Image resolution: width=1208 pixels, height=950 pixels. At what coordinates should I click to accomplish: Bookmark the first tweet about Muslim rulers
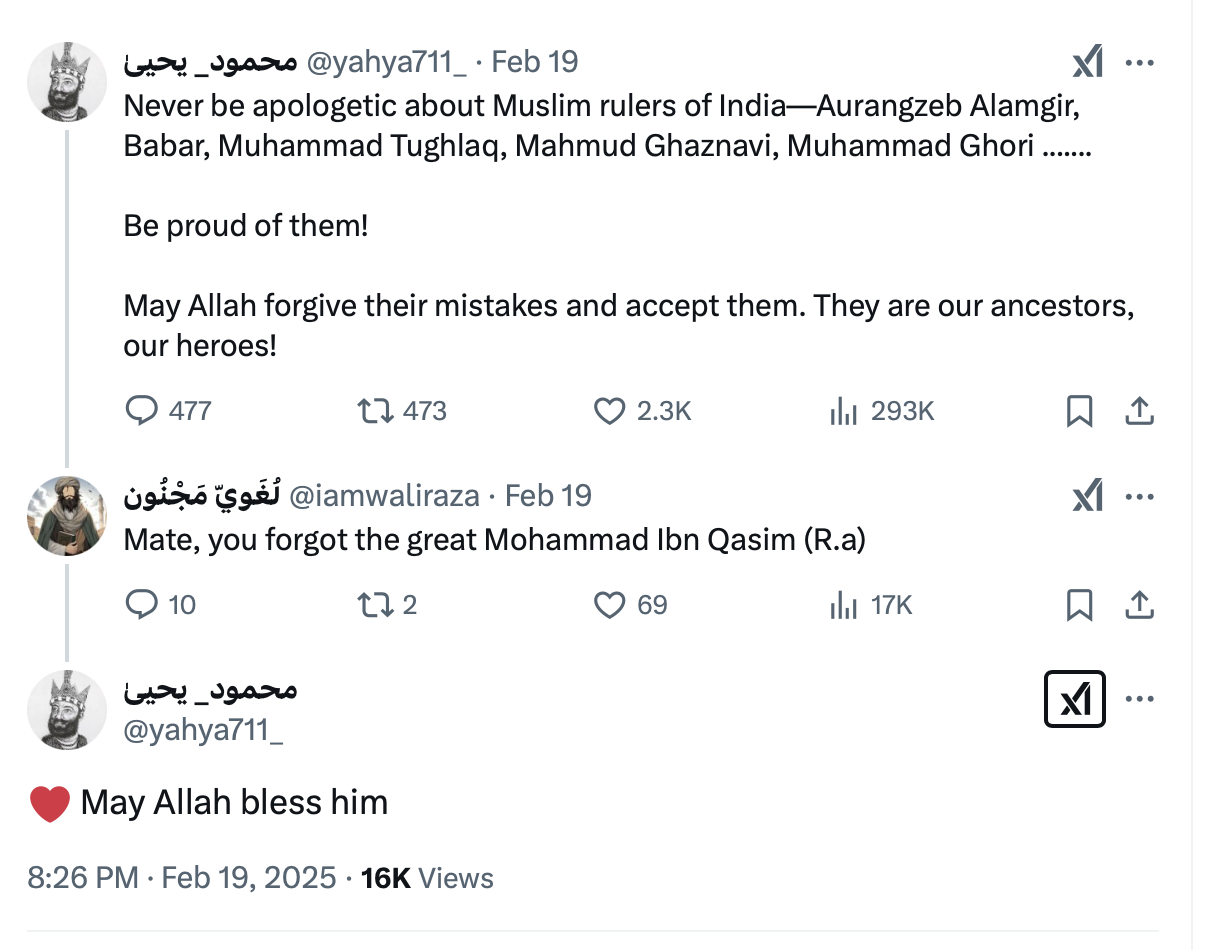1080,411
